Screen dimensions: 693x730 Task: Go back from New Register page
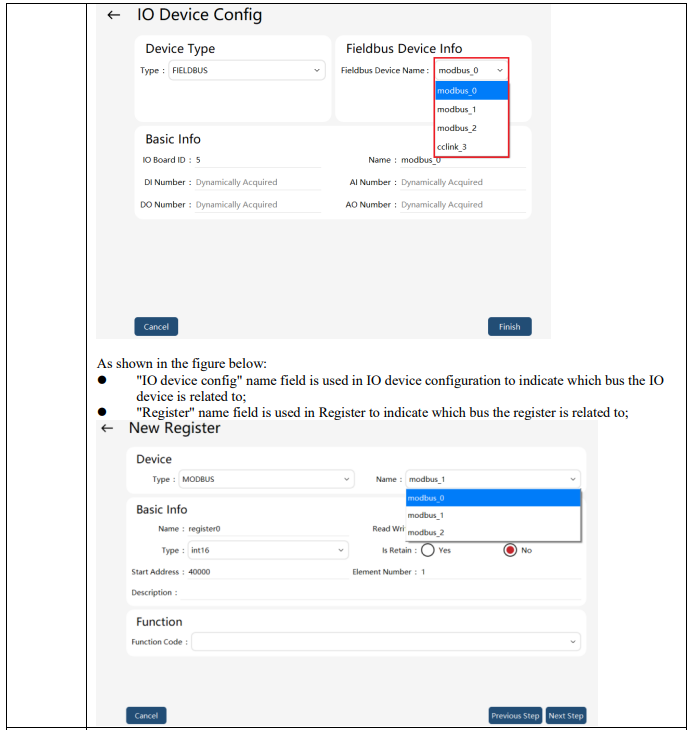(x=107, y=428)
